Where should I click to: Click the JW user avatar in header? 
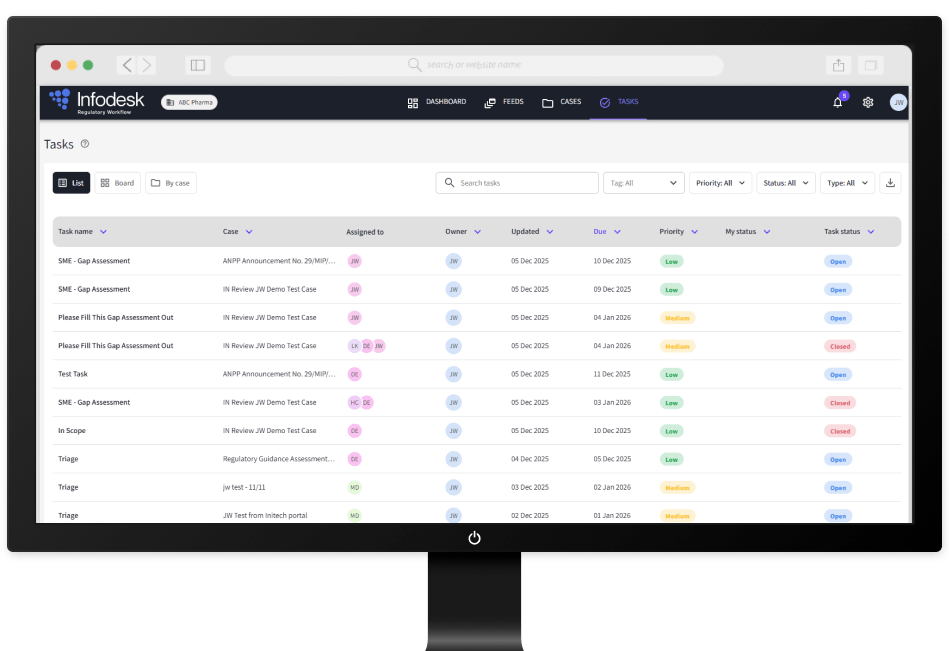point(898,102)
